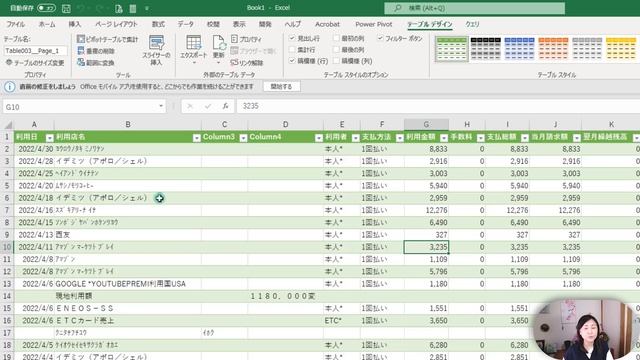Select row 14 header
The height and width of the screenshot is (360, 640).
pyautogui.click(x=7, y=296)
